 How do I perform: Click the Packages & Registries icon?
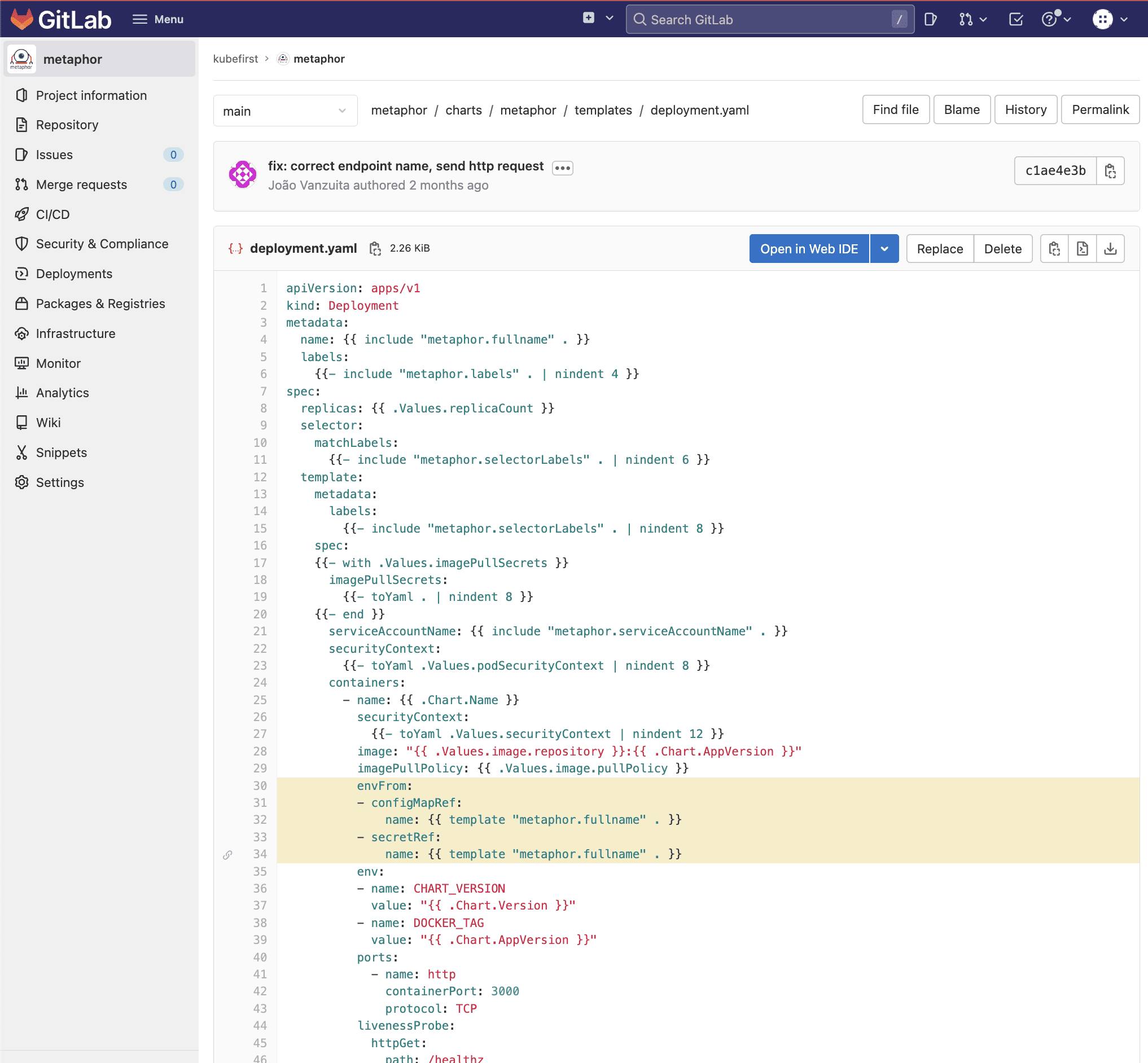pos(22,304)
